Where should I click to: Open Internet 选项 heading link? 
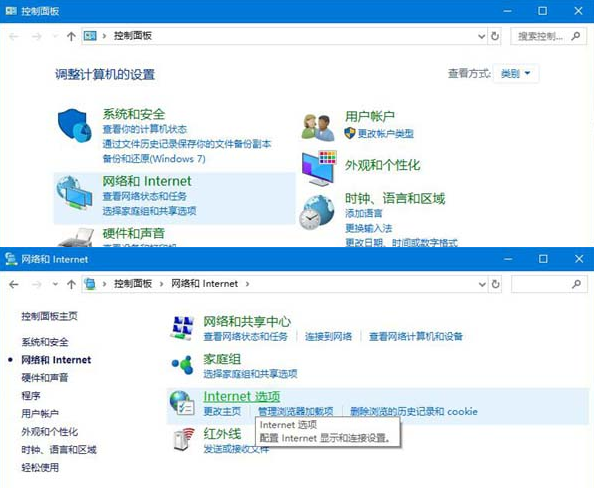click(x=242, y=396)
